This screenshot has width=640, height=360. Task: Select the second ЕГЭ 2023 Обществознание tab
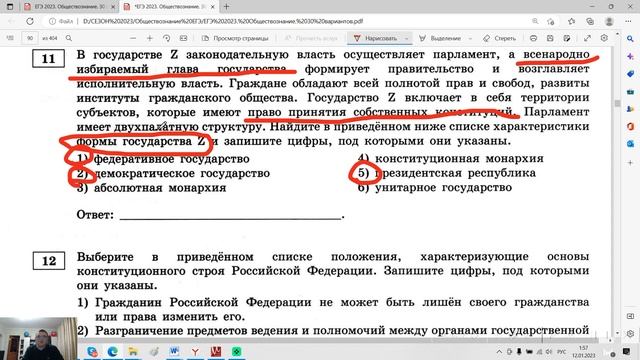coord(169,7)
